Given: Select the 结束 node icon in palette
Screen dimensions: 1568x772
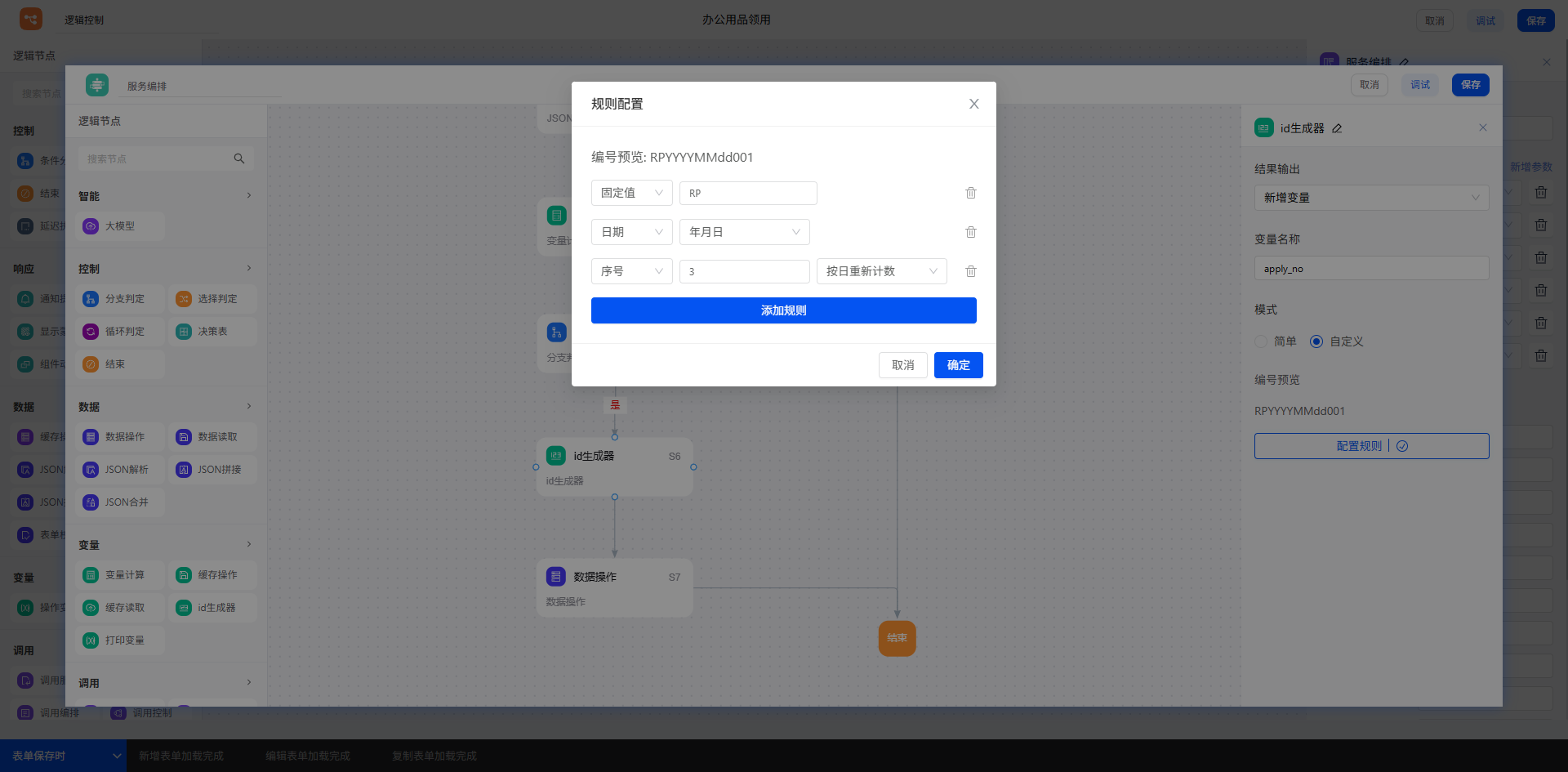Looking at the screenshot, I should tap(91, 364).
